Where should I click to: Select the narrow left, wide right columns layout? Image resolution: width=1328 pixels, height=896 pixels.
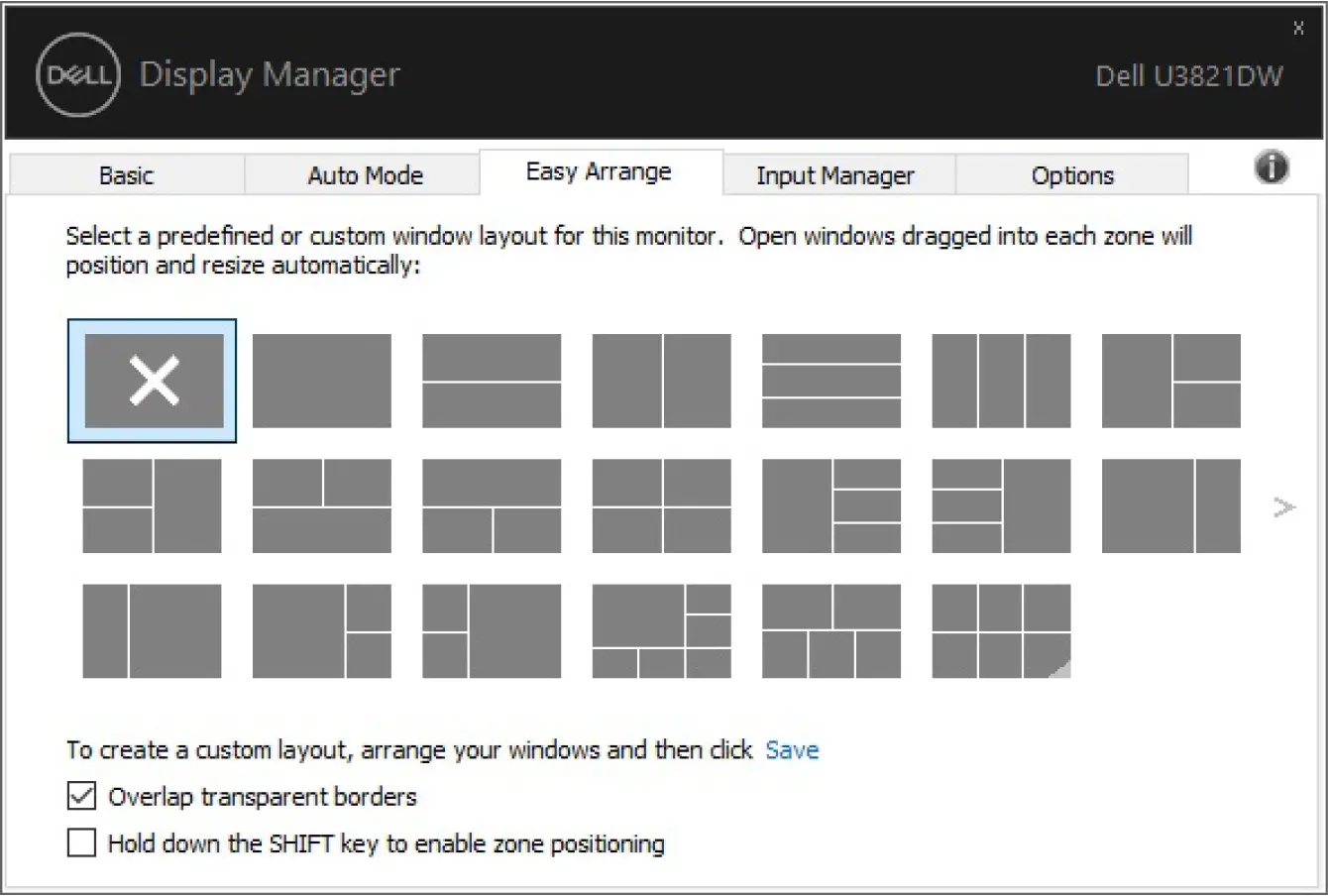(152, 630)
